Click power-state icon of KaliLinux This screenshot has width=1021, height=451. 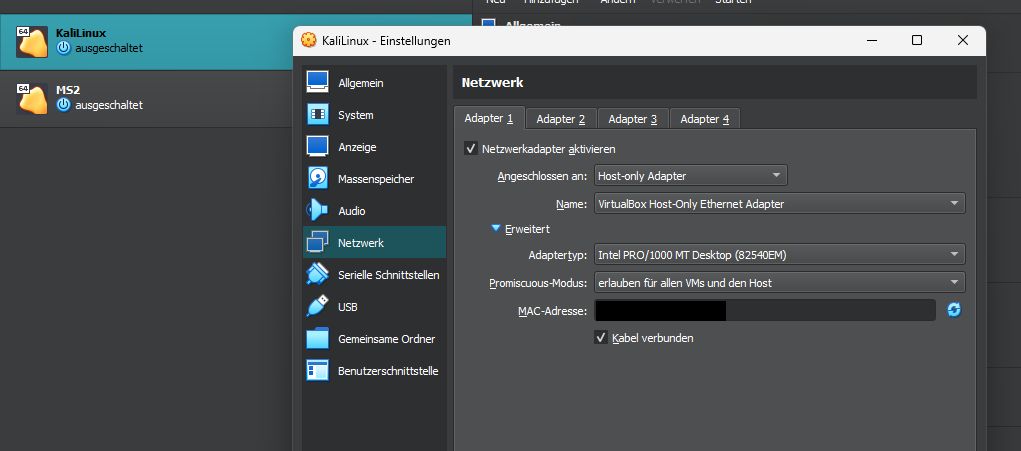(63, 48)
